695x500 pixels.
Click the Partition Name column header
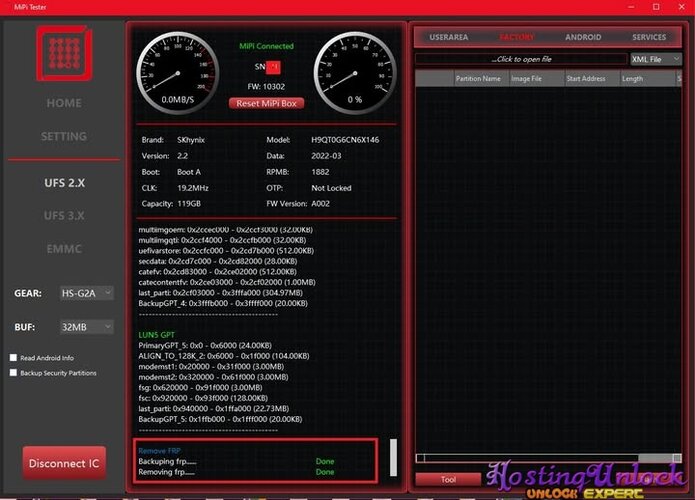481,78
